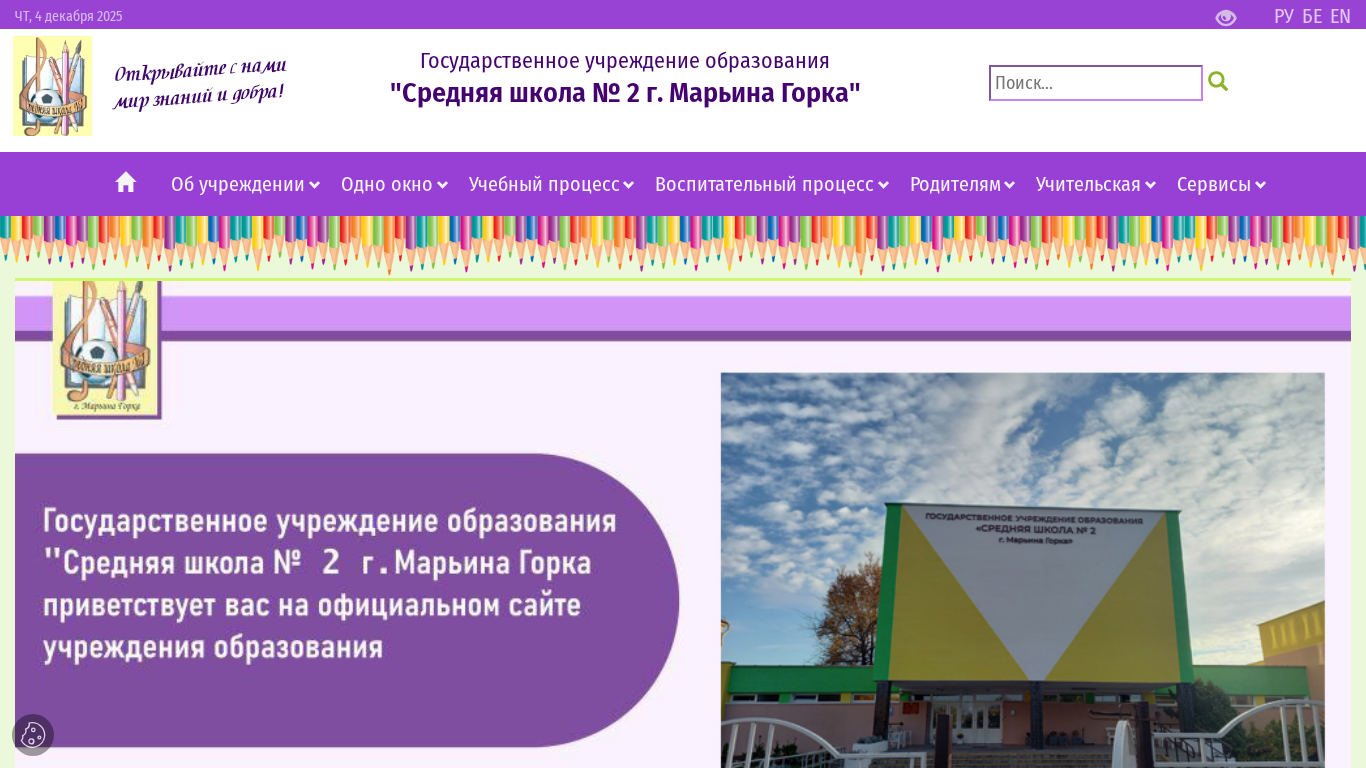Click the heading "Государственное учреждение образования" in header

click(625, 61)
